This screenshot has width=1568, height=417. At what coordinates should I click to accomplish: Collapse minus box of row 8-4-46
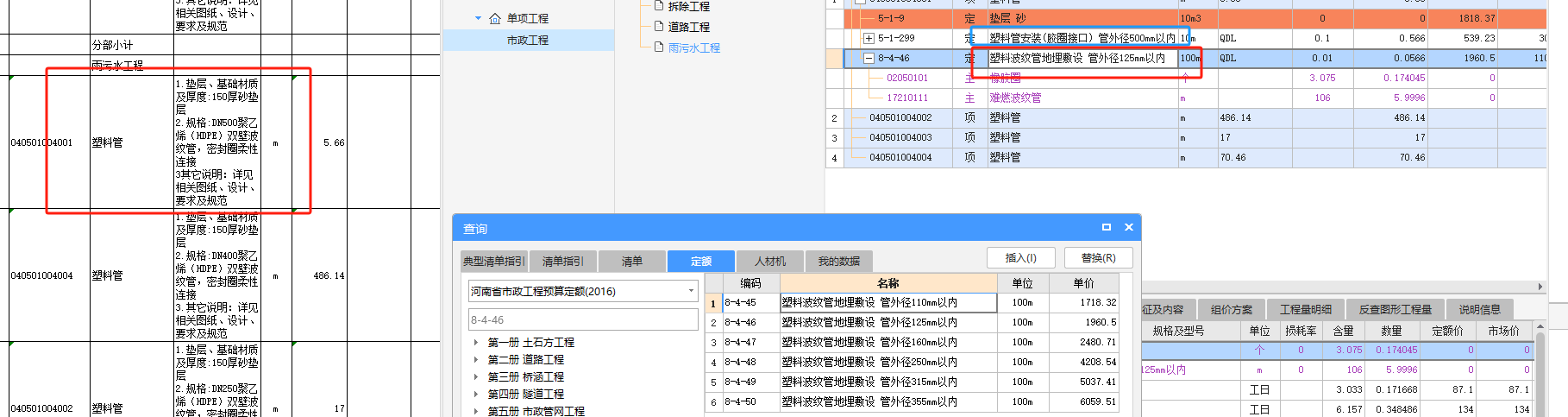[x=869, y=59]
